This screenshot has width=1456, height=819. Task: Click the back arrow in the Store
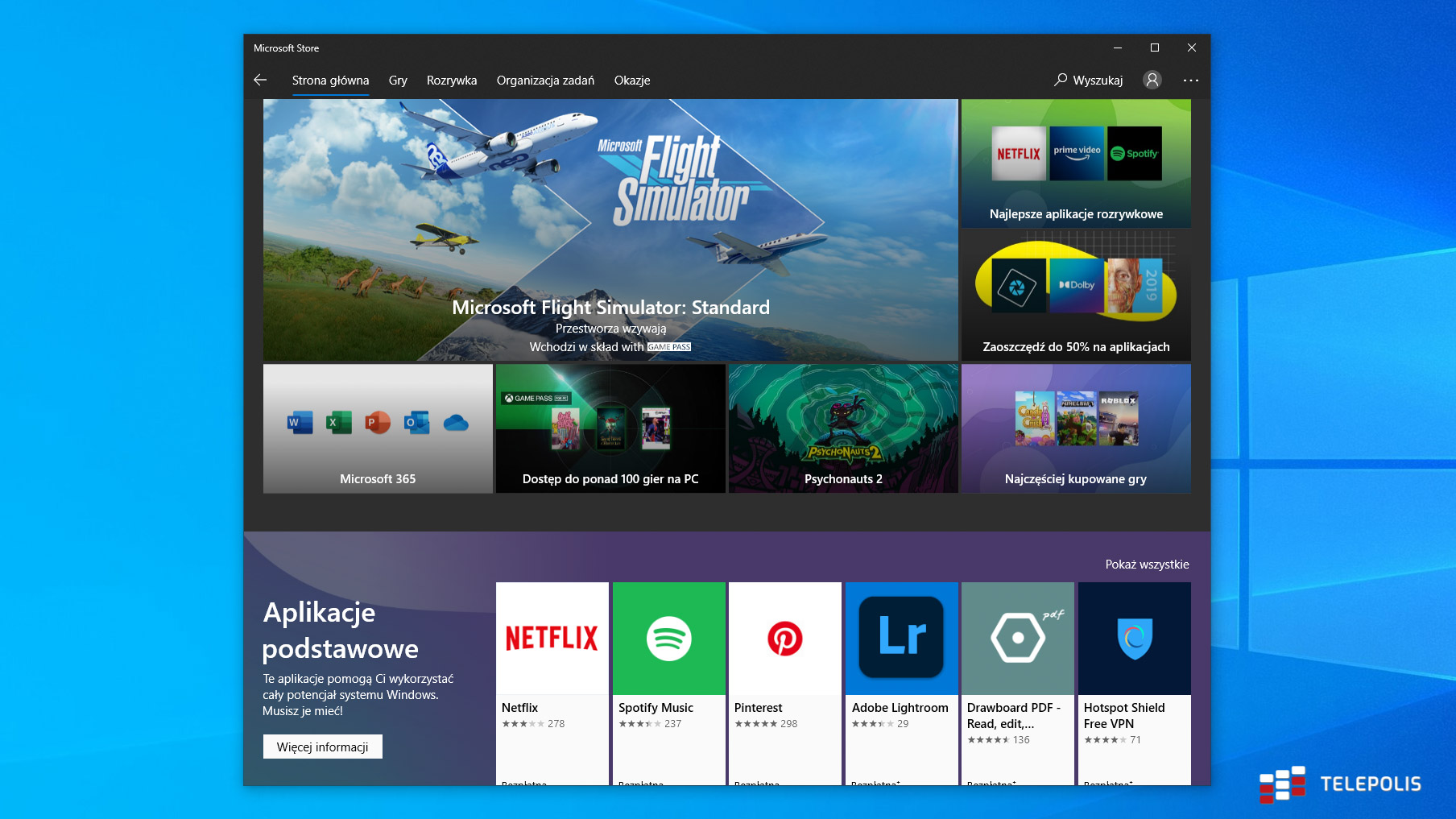[x=260, y=80]
